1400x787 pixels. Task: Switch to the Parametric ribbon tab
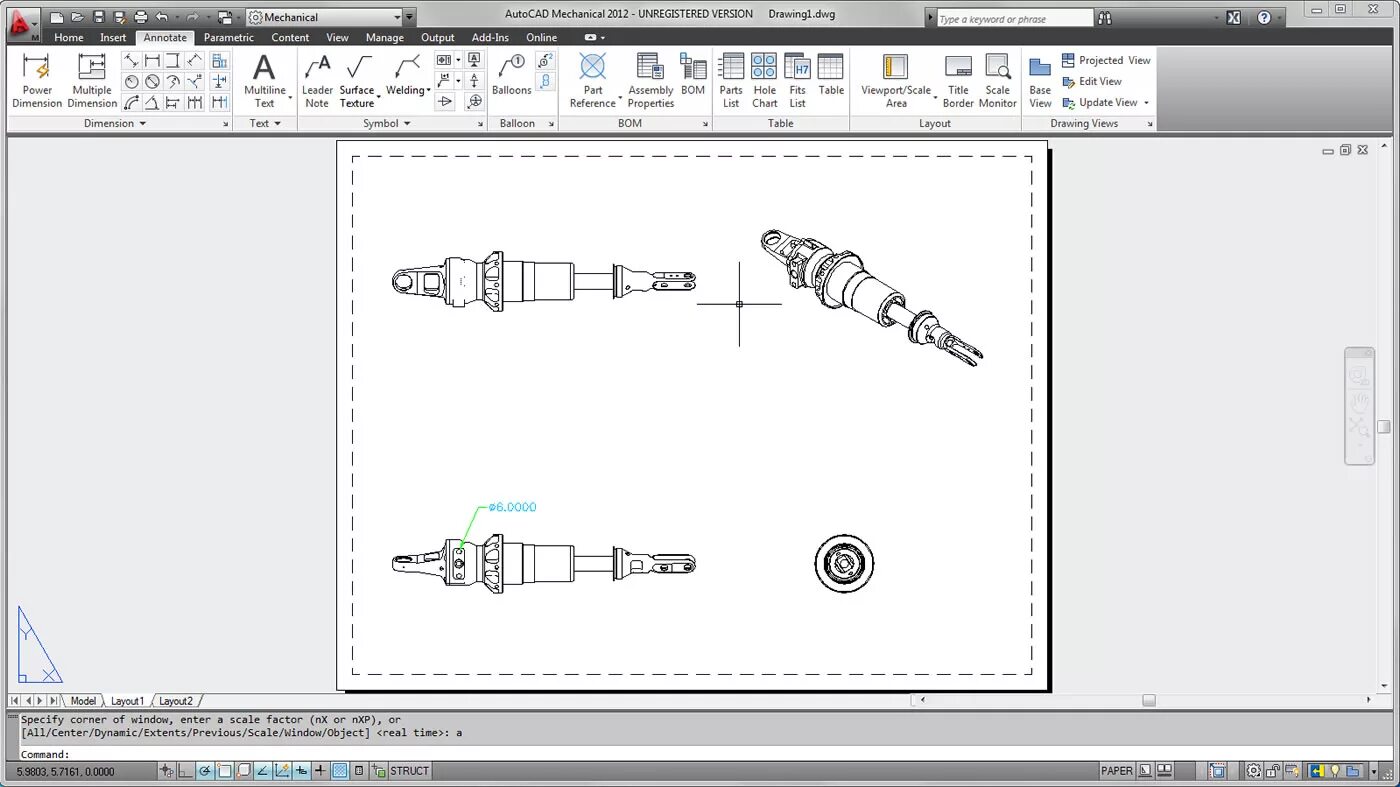(229, 37)
